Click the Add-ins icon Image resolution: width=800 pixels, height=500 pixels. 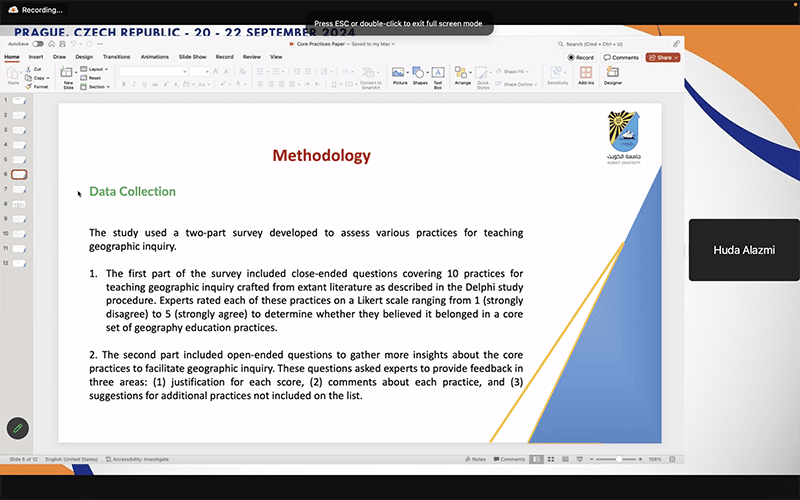(586, 75)
